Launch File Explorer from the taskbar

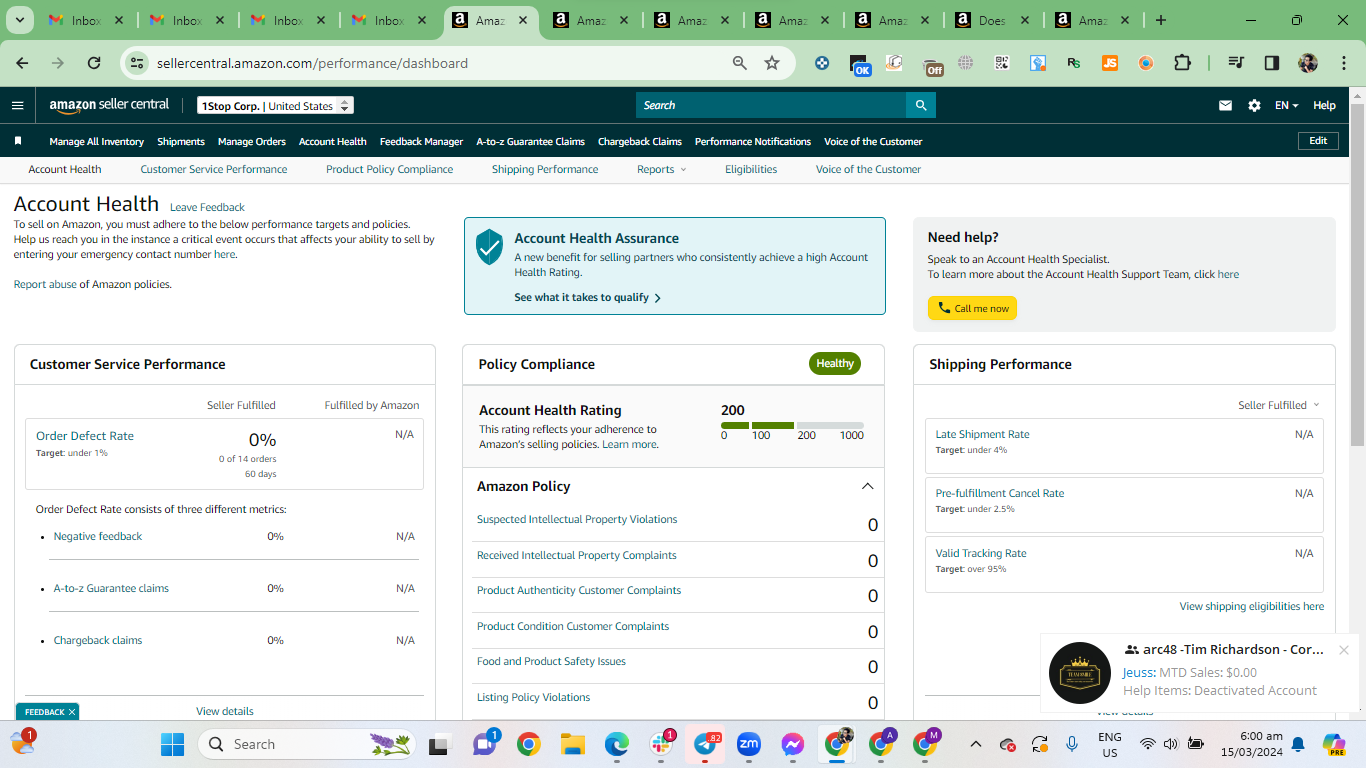[573, 744]
